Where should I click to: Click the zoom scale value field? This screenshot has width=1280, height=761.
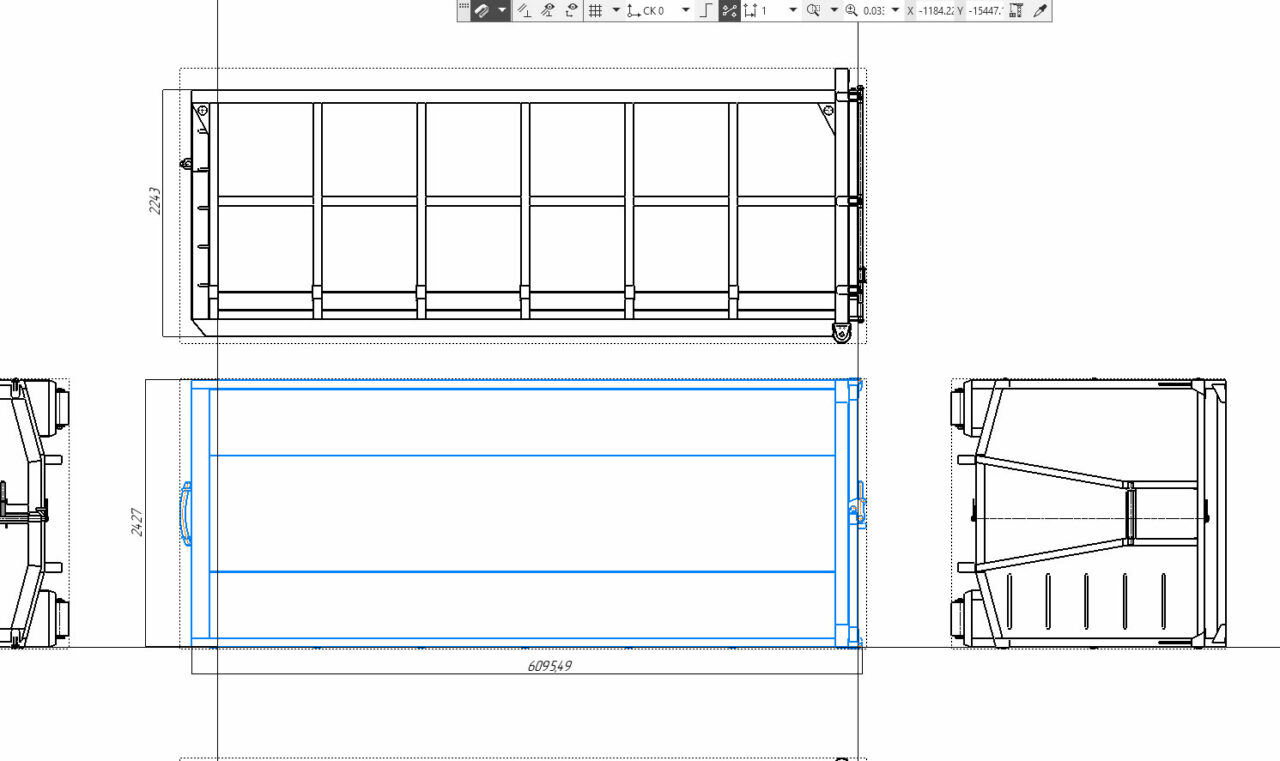(872, 11)
